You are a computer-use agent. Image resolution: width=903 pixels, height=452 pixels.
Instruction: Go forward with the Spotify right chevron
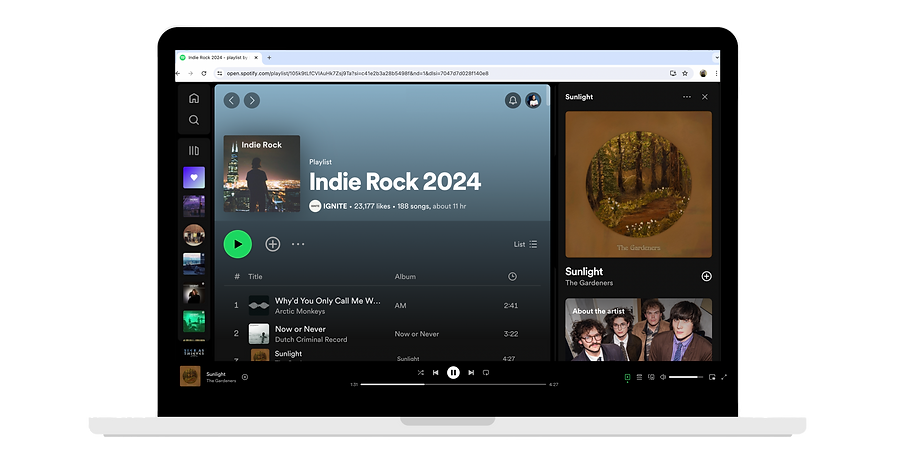pos(252,100)
